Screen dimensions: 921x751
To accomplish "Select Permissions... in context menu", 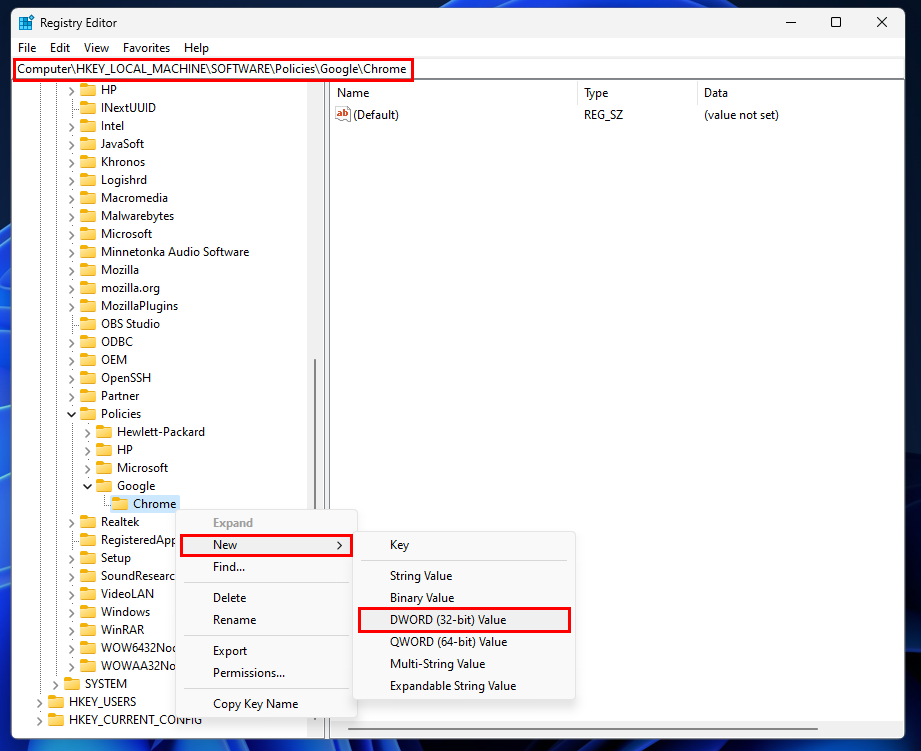I will point(267,673).
